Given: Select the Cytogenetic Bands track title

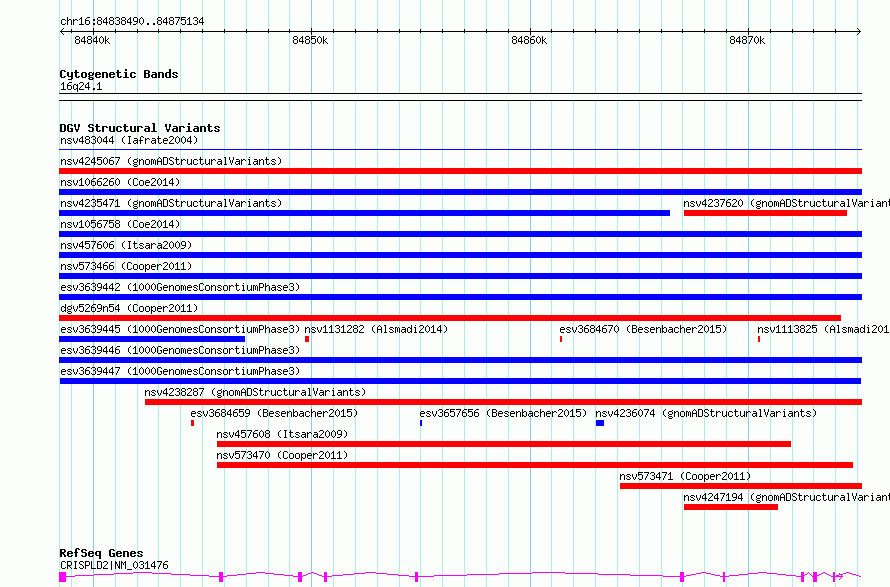Looking at the screenshot, I should 119,74.
